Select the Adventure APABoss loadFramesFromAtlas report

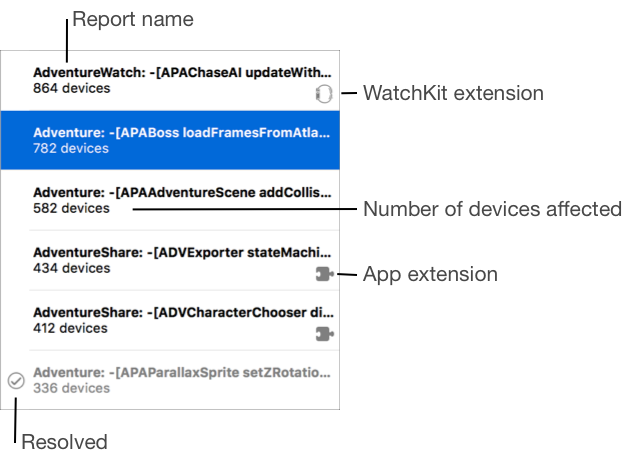tap(170, 140)
